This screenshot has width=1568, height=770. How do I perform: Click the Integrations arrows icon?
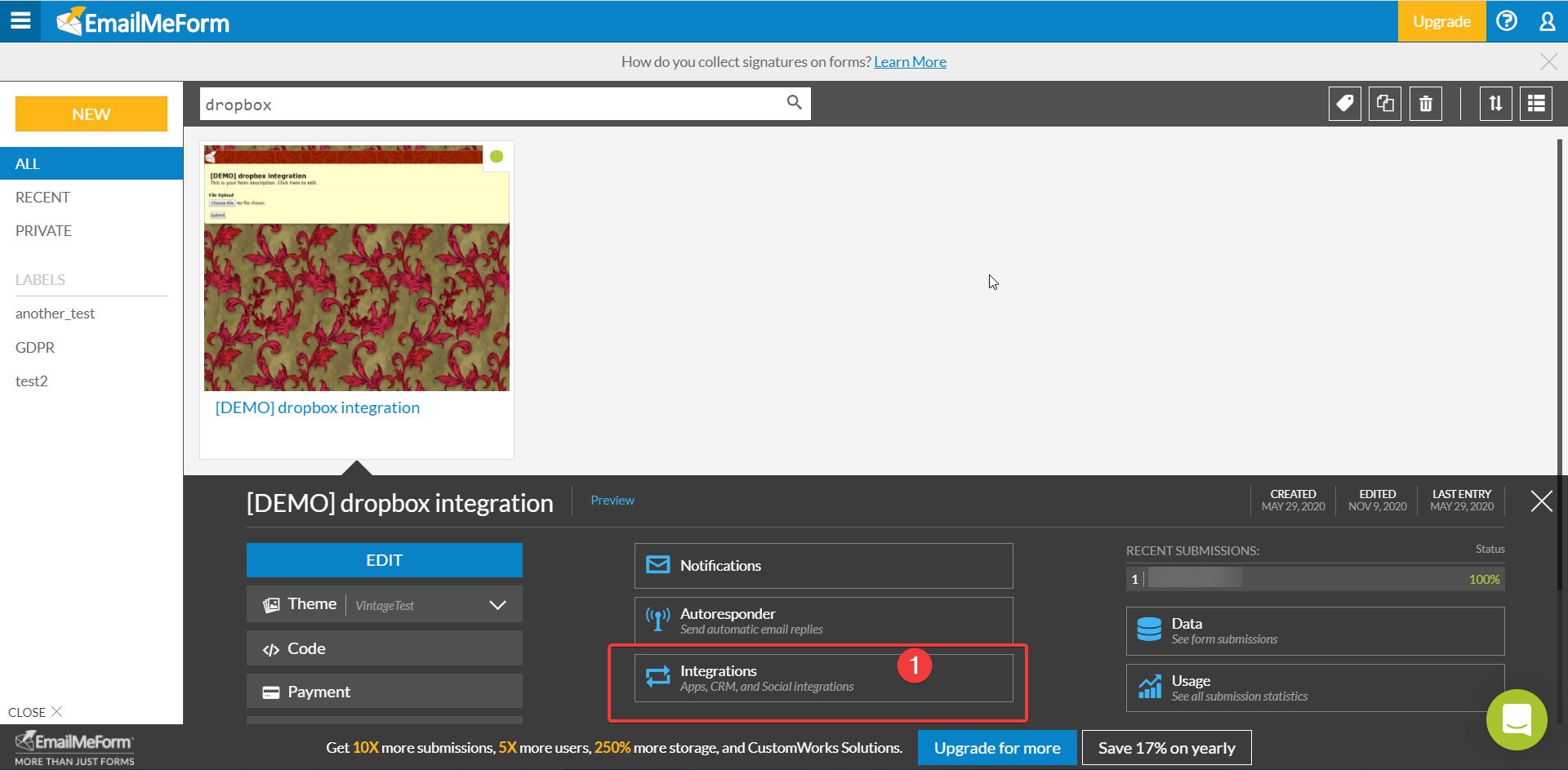[x=658, y=677]
